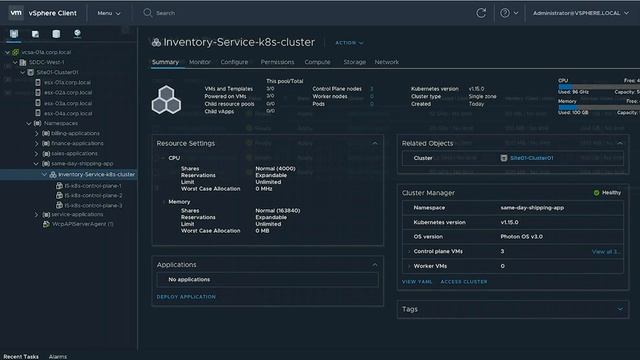Open the Alarms panel

(x=58, y=356)
